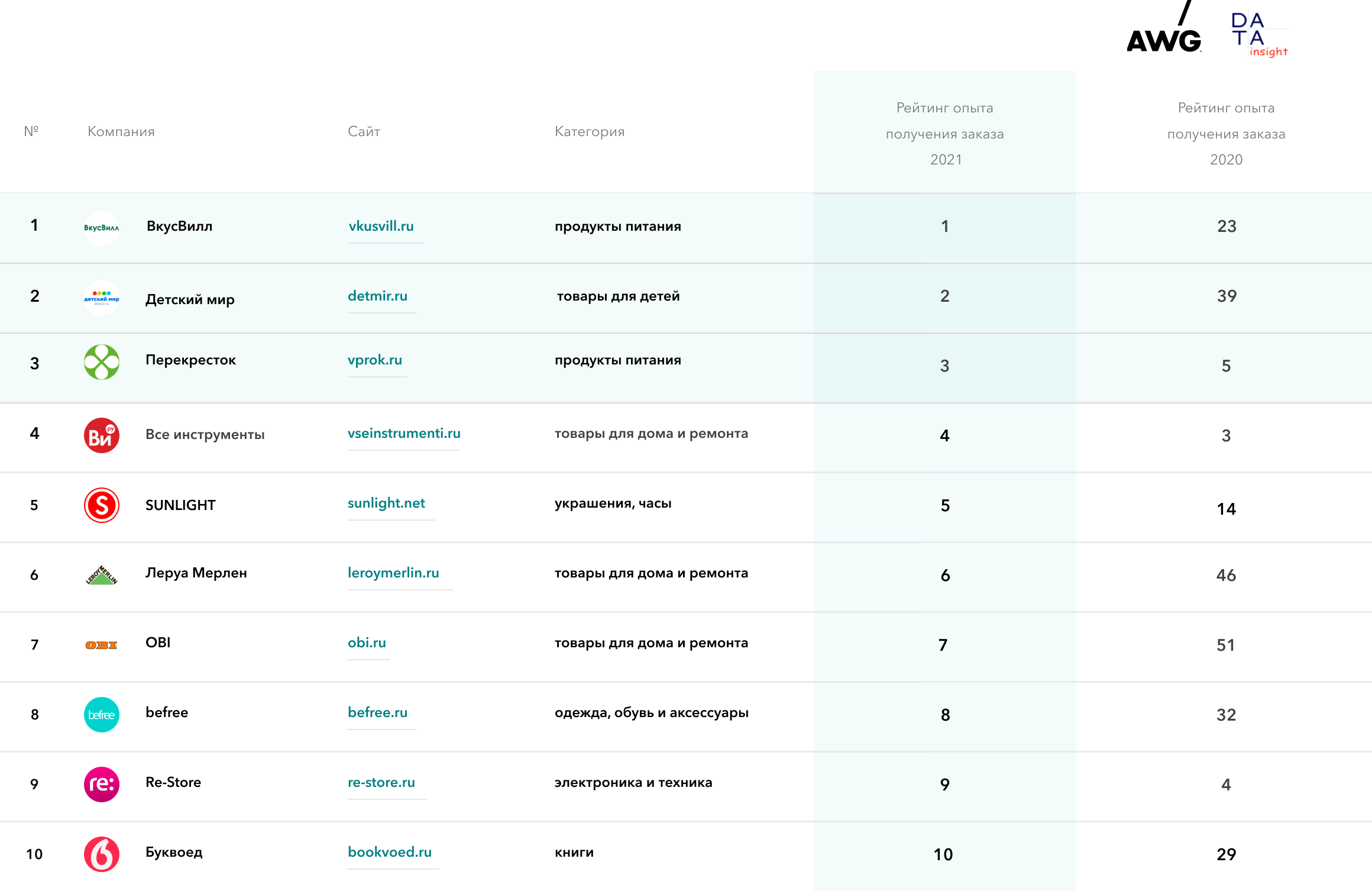
Task: Open the vkusvill.ru link
Action: pyautogui.click(x=381, y=227)
